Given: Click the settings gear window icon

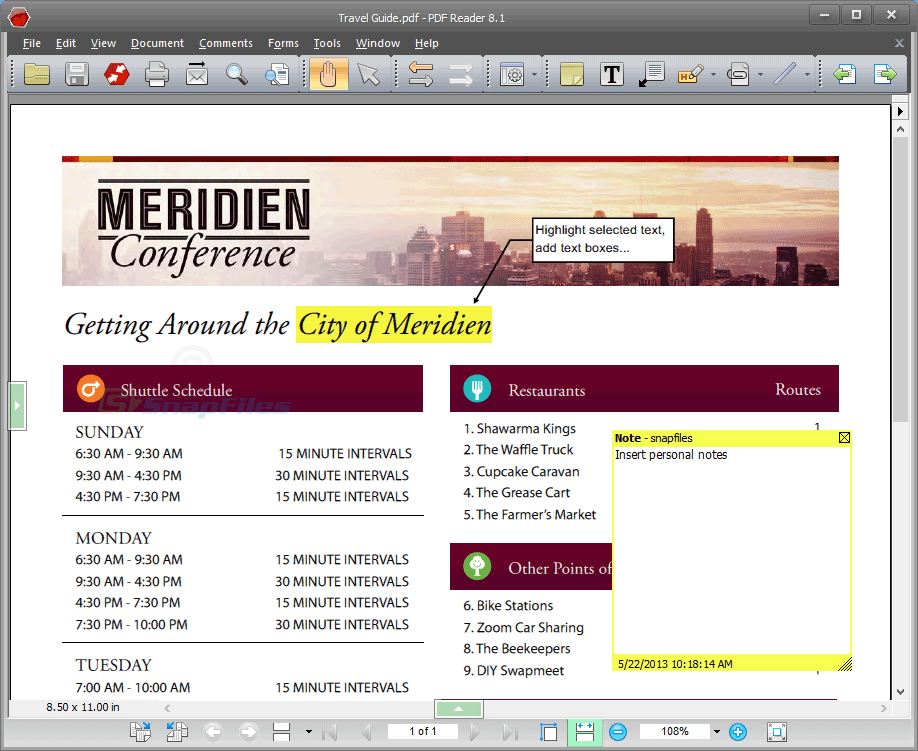Looking at the screenshot, I should tap(512, 74).
